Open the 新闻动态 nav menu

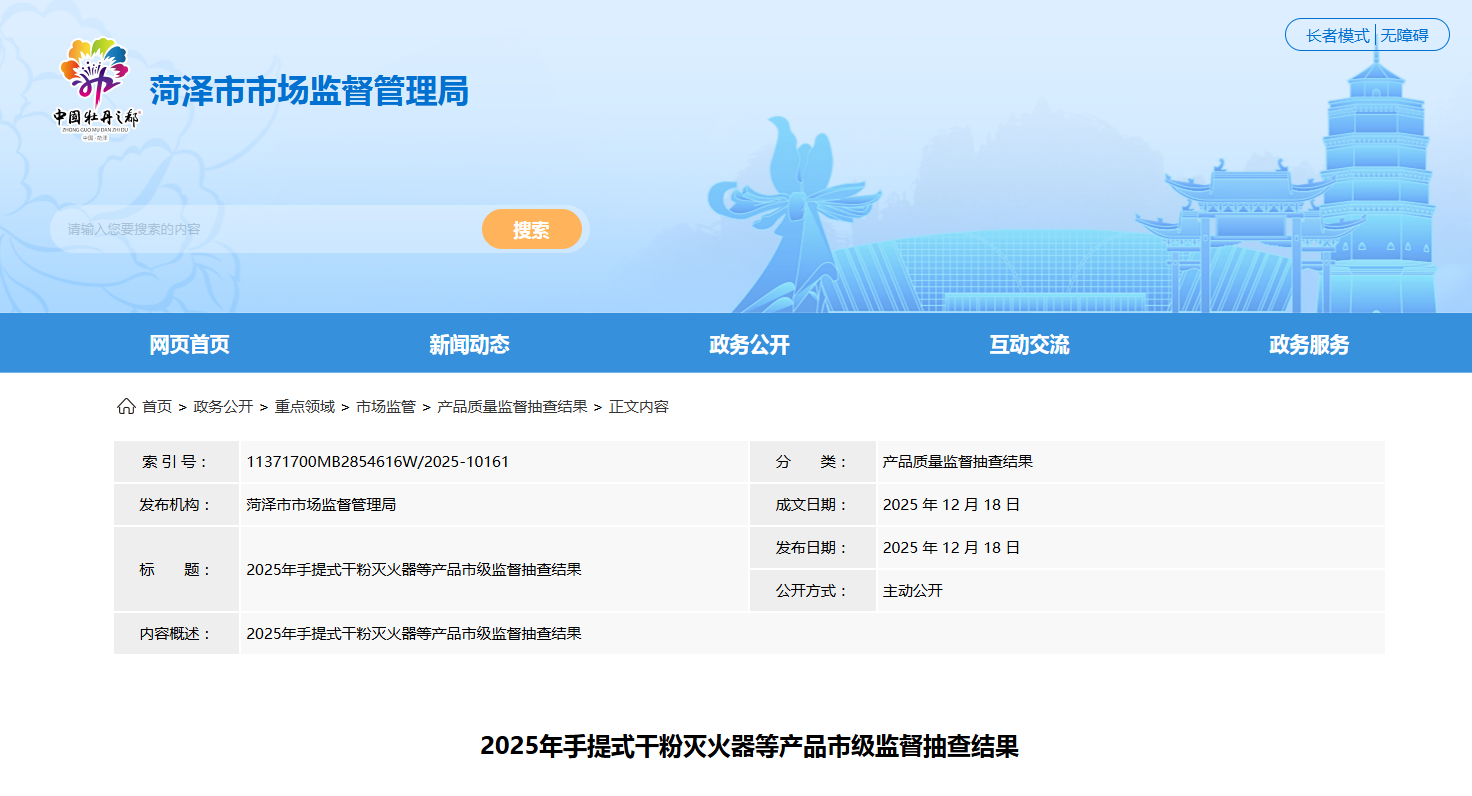470,344
